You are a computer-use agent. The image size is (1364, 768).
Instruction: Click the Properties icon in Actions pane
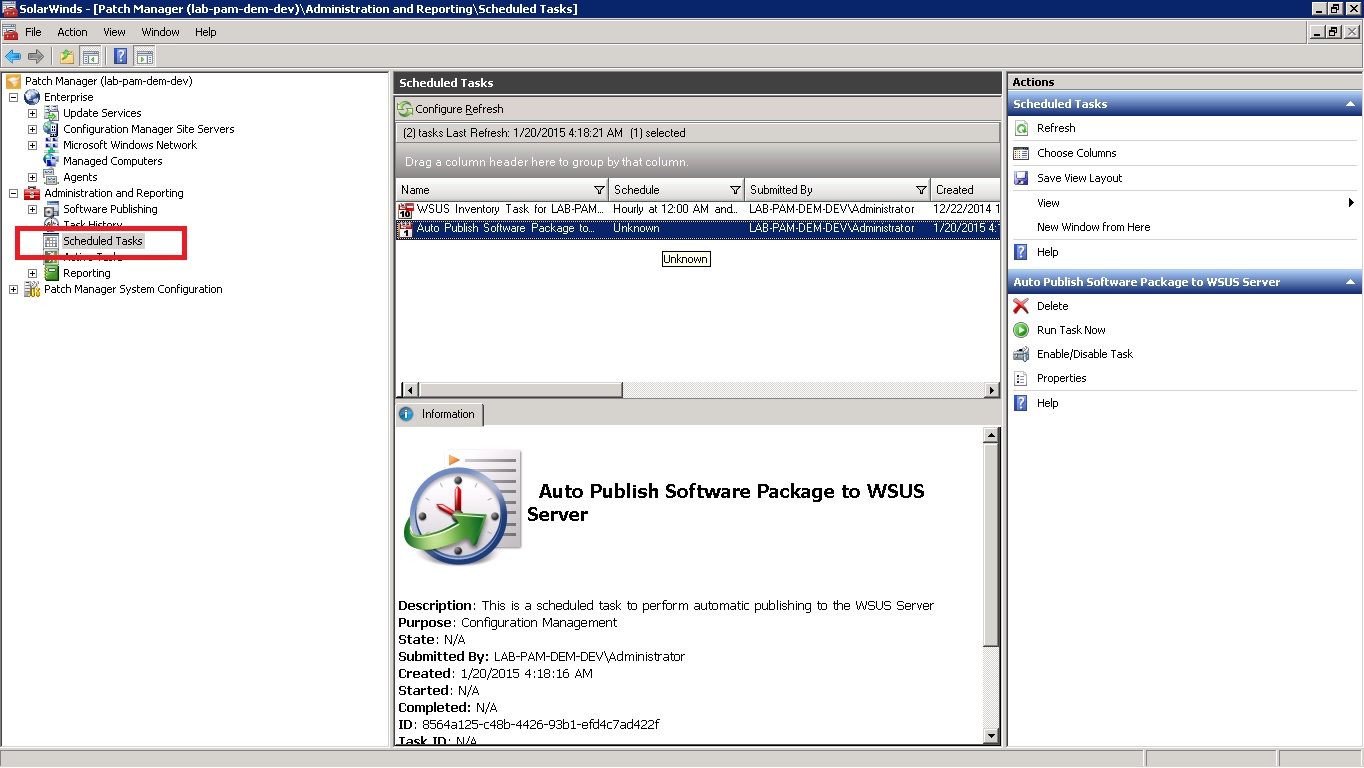coord(1021,378)
